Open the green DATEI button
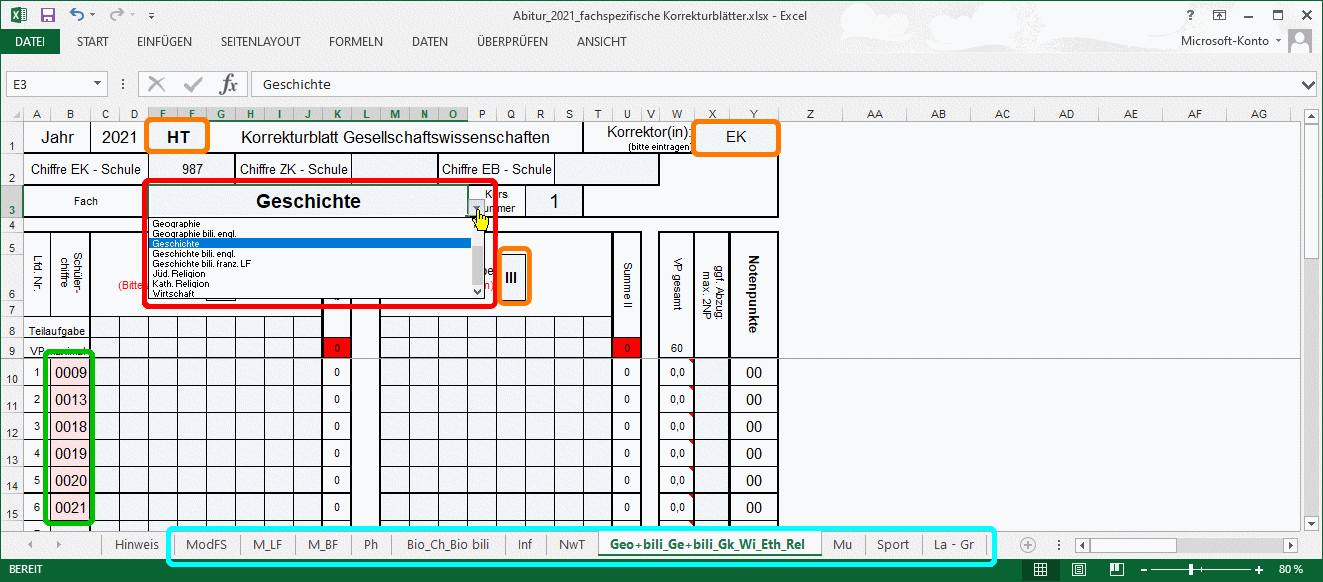 30,42
